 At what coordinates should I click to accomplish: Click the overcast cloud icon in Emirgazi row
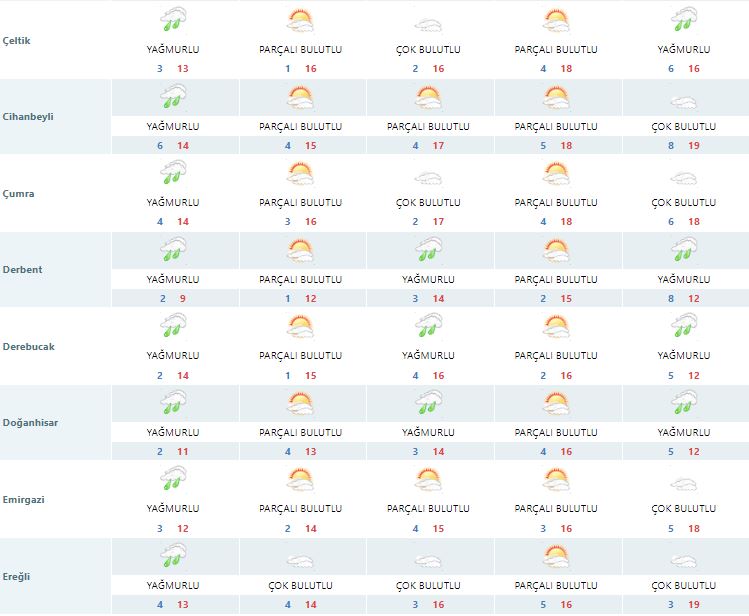(684, 482)
